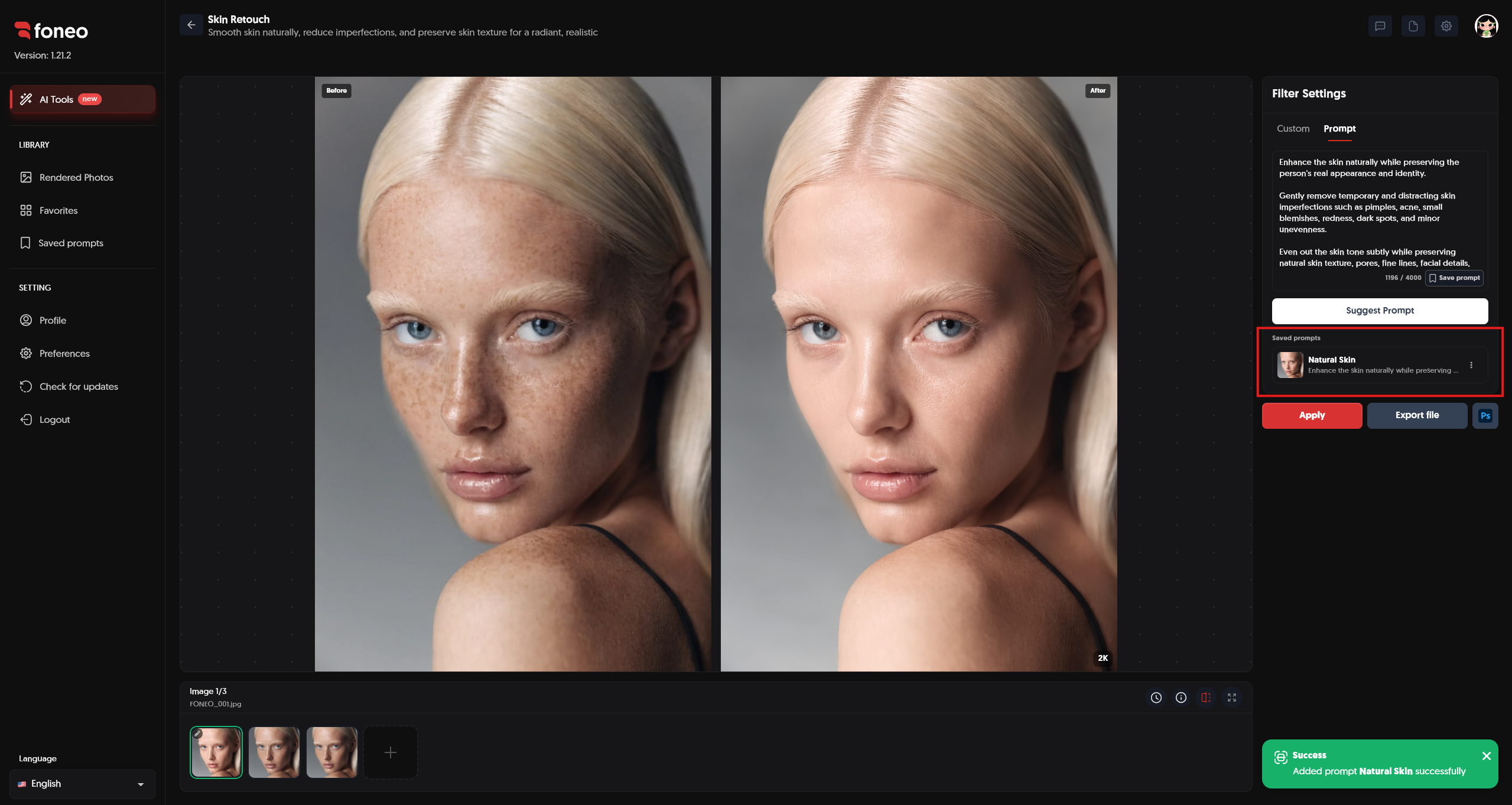The height and width of the screenshot is (805, 1512).
Task: Open AI Tools in sidebar
Action: tap(83, 99)
